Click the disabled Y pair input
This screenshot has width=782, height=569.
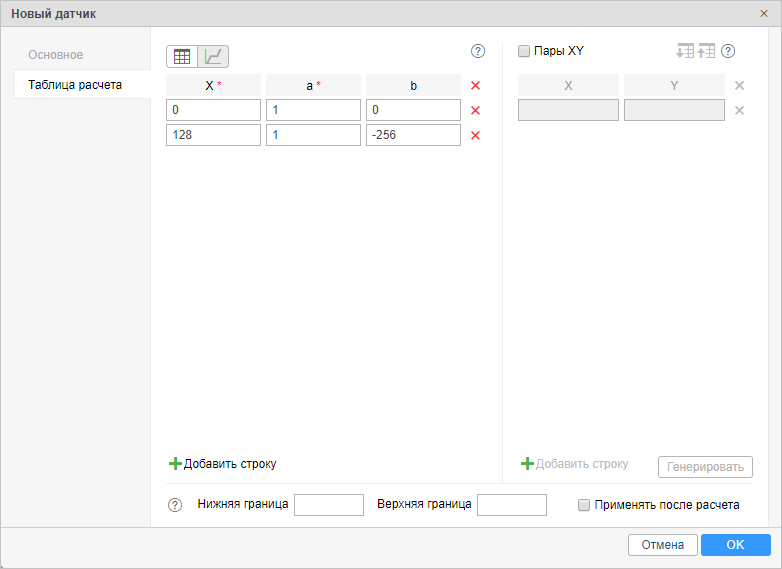[674, 110]
